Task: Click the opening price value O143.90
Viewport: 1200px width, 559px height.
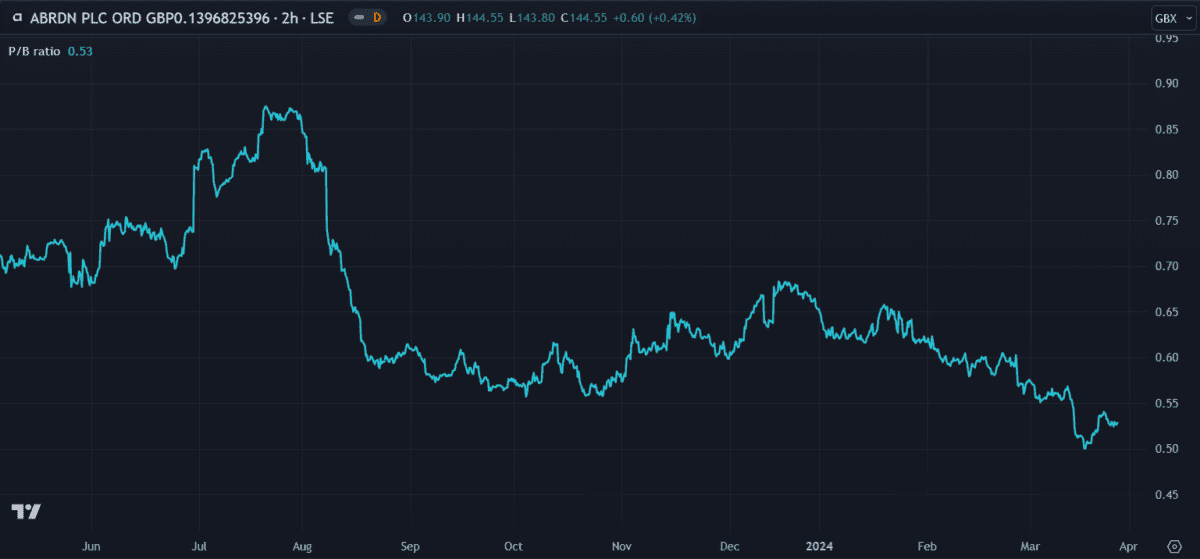Action: (x=426, y=18)
